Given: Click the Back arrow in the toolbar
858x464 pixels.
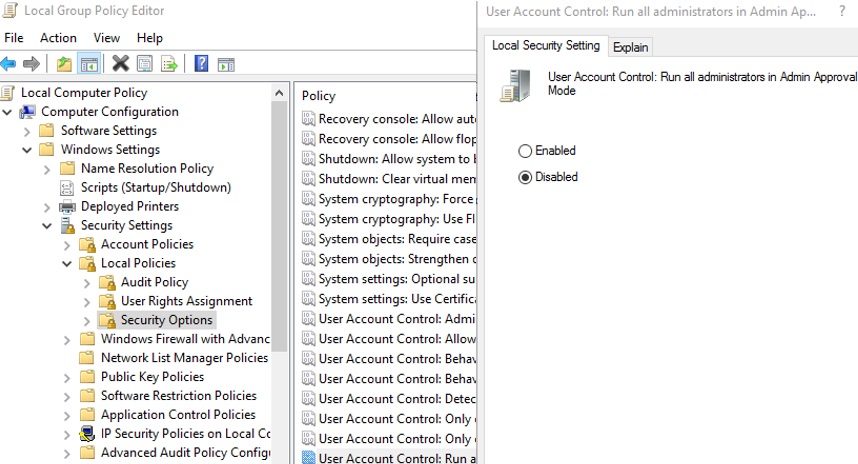Looking at the screenshot, I should tap(9, 64).
